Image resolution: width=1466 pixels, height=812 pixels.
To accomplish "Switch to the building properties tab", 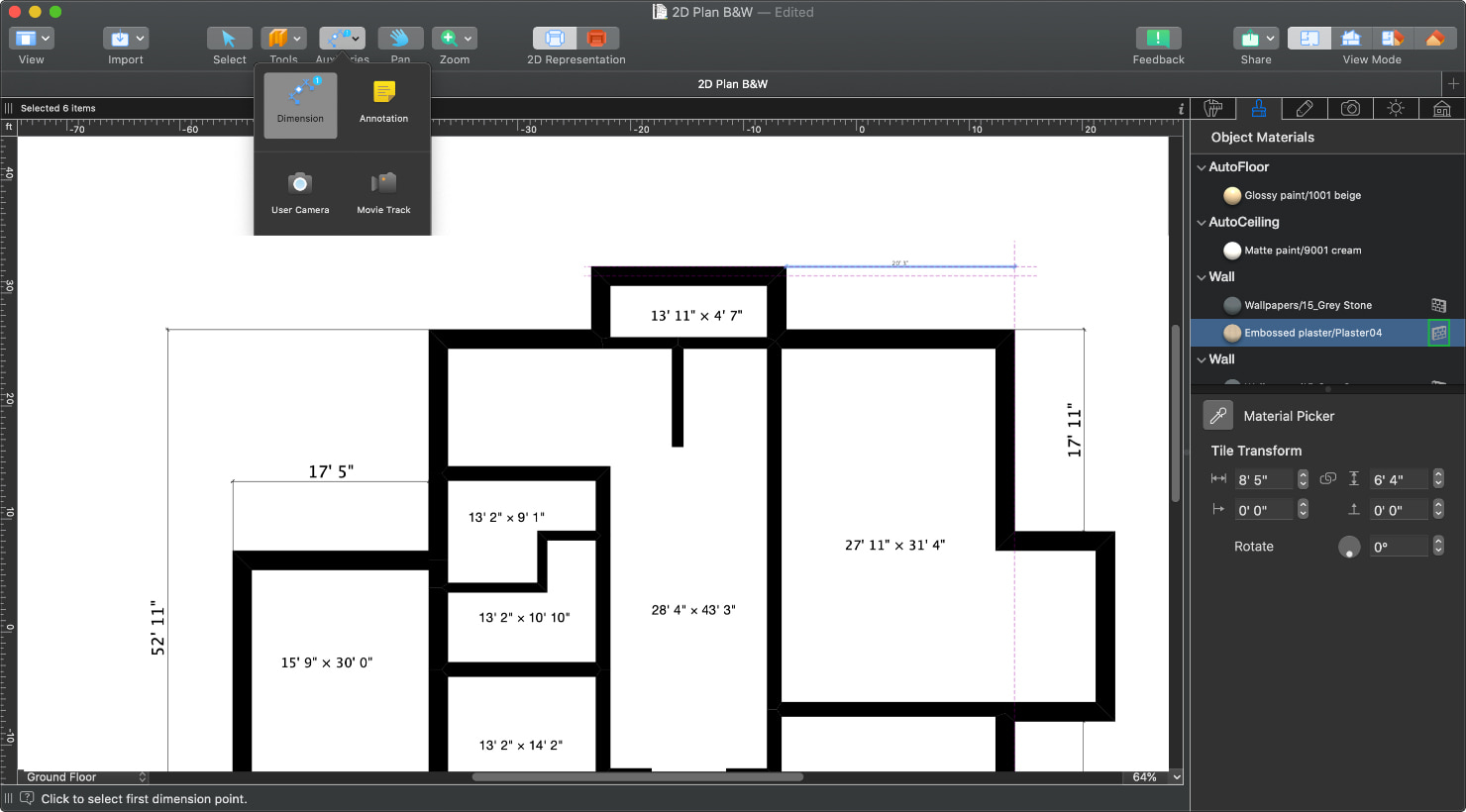I will [1441, 108].
